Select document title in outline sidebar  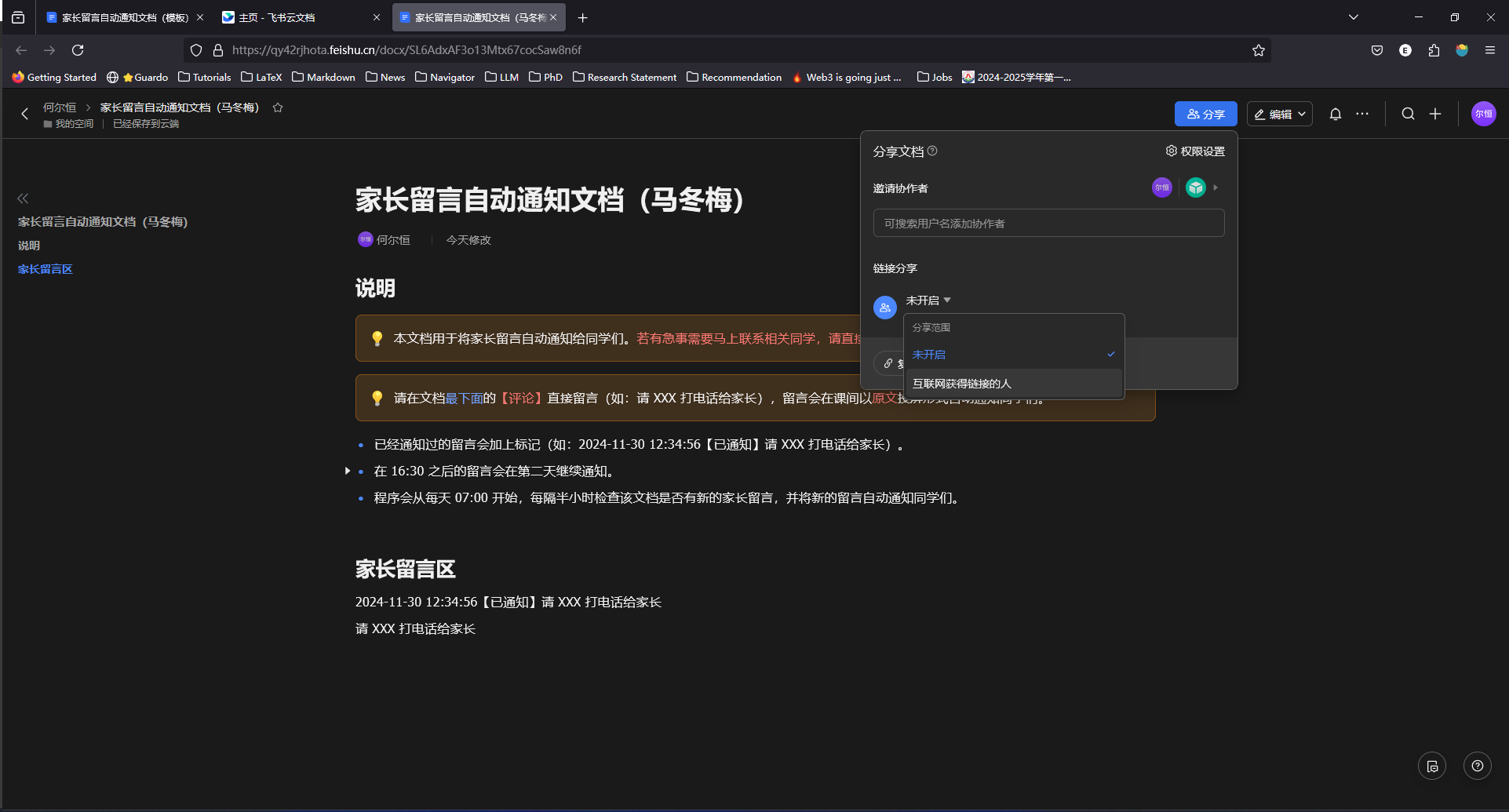point(103,222)
